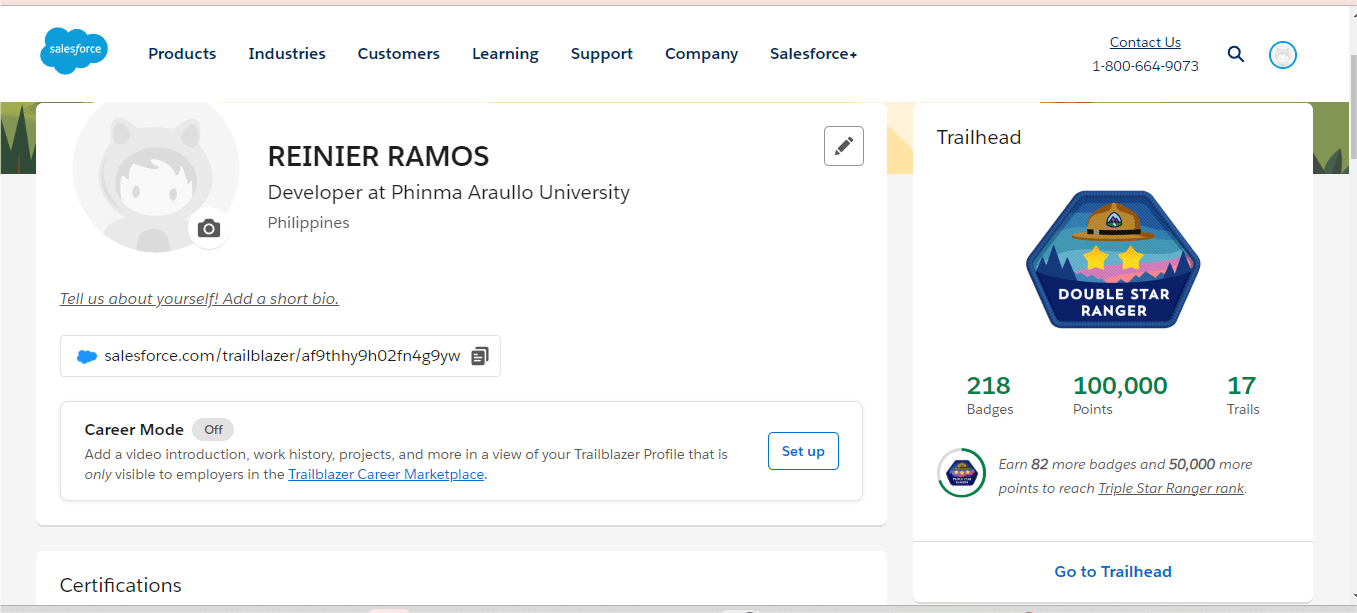This screenshot has width=1357, height=613.
Task: Open the Salesforce+ menu item
Action: point(814,54)
